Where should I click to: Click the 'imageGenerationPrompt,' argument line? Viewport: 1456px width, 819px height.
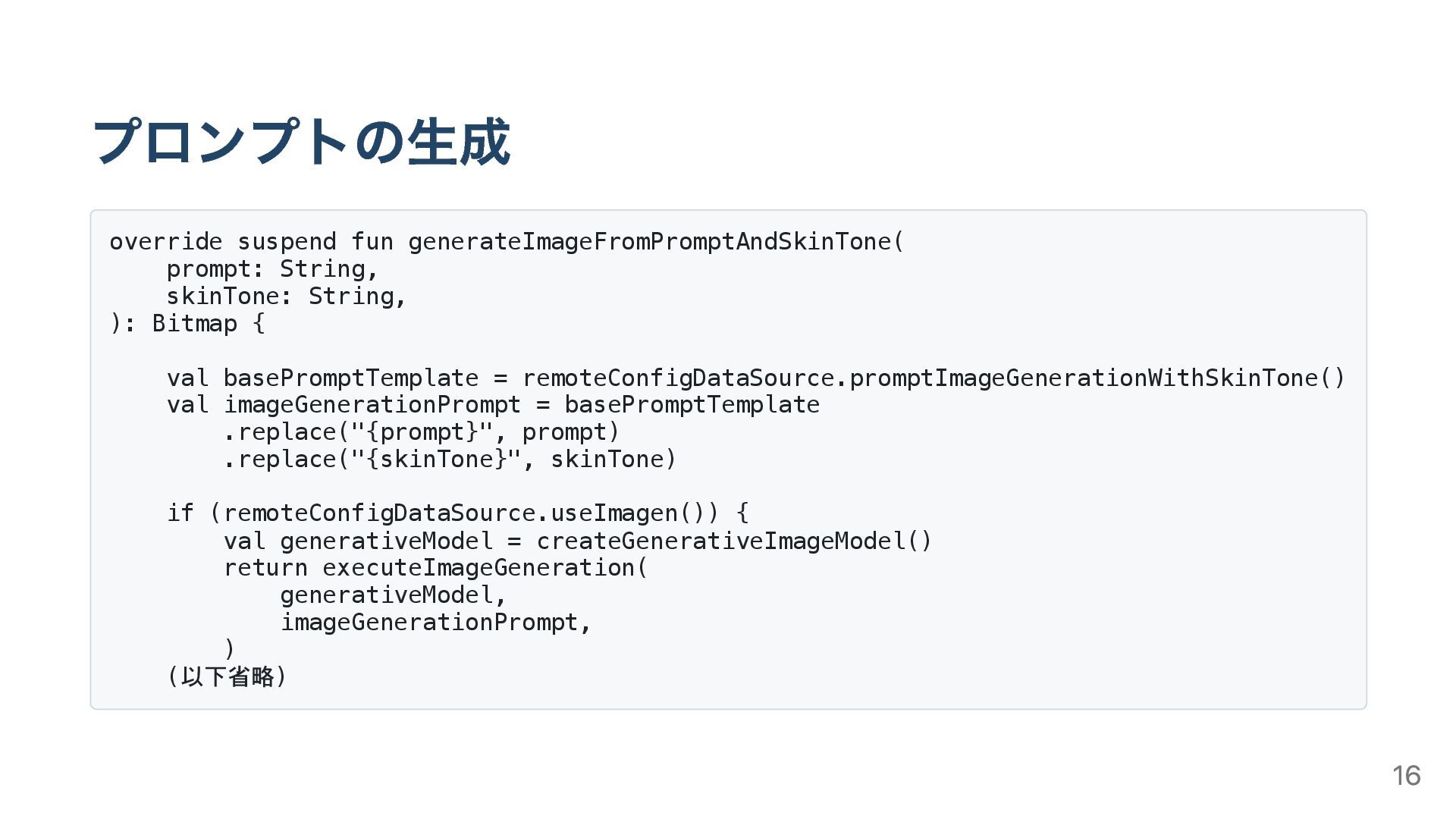[x=435, y=623]
